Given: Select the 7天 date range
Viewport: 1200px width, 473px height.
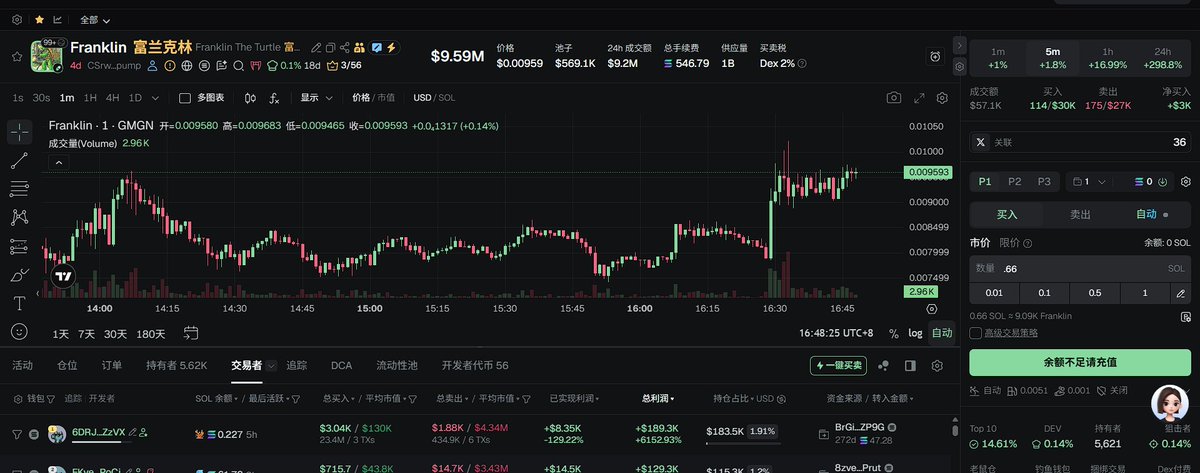Looking at the screenshot, I should coord(87,333).
